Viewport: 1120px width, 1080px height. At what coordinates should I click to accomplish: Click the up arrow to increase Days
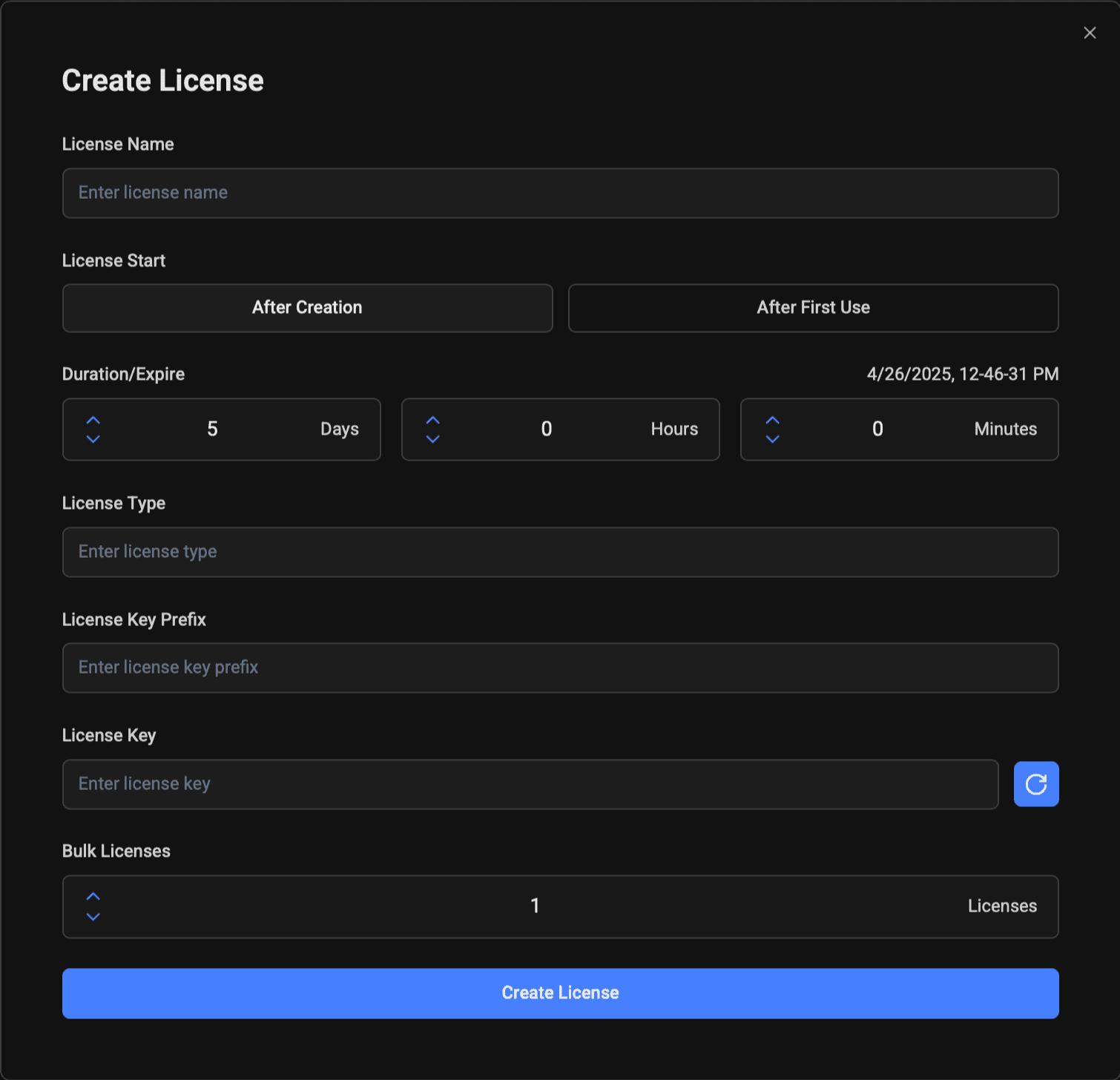[93, 420]
